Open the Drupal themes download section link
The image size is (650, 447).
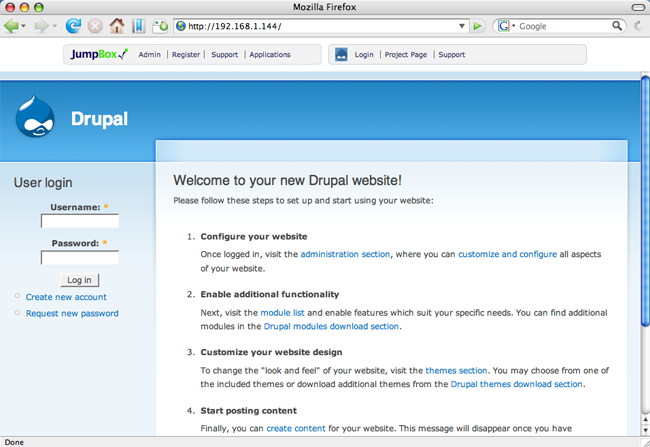click(x=517, y=384)
